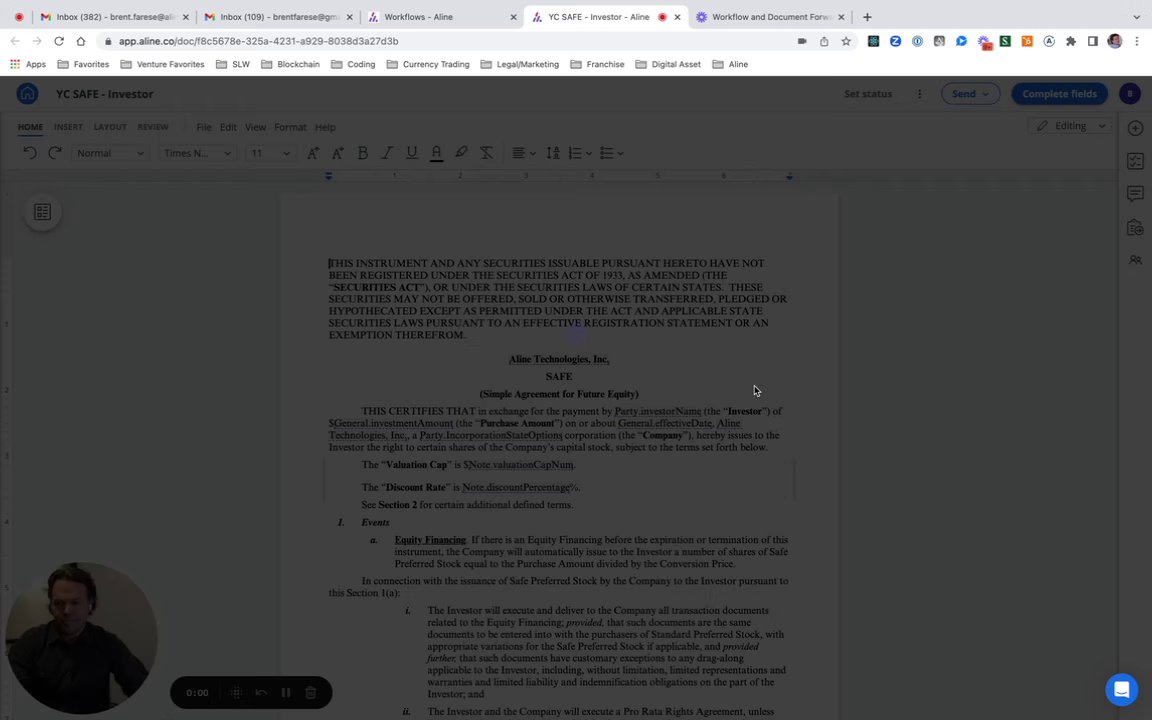Toggle bold formatting

362,153
